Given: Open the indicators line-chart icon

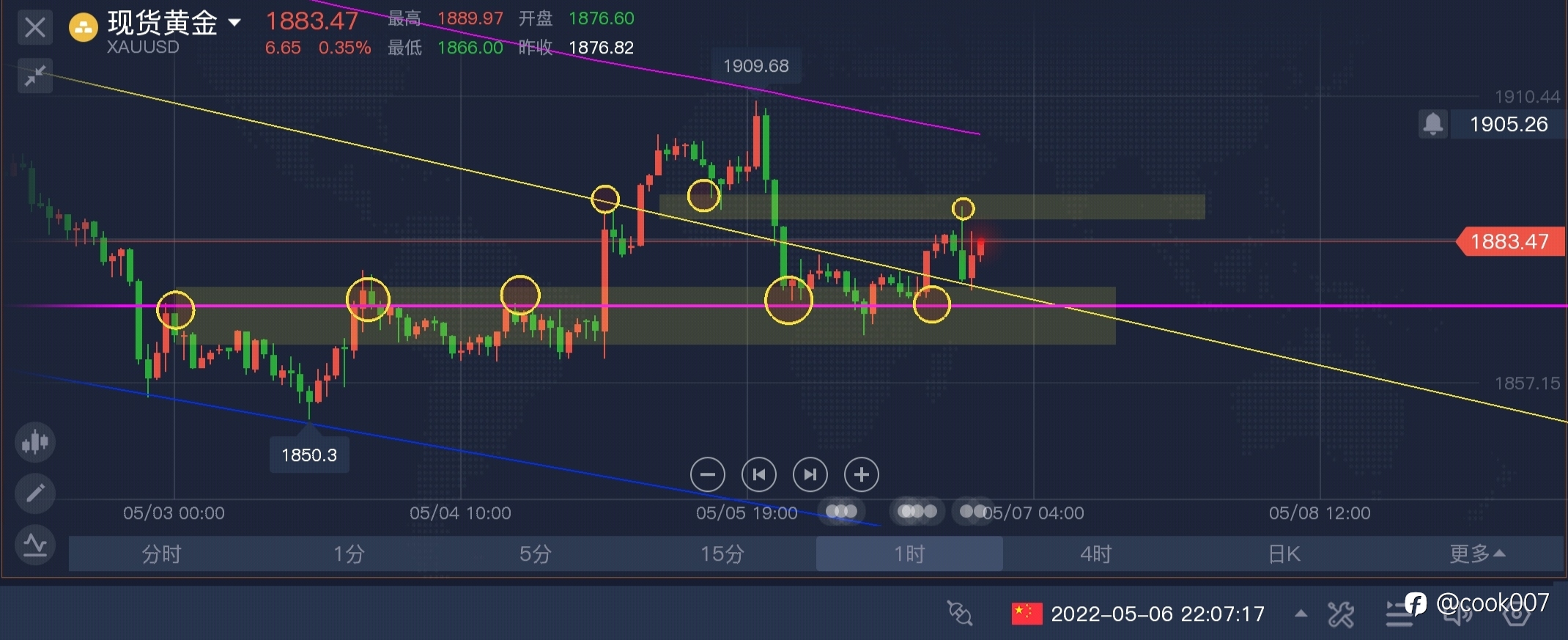Looking at the screenshot, I should click(x=35, y=545).
